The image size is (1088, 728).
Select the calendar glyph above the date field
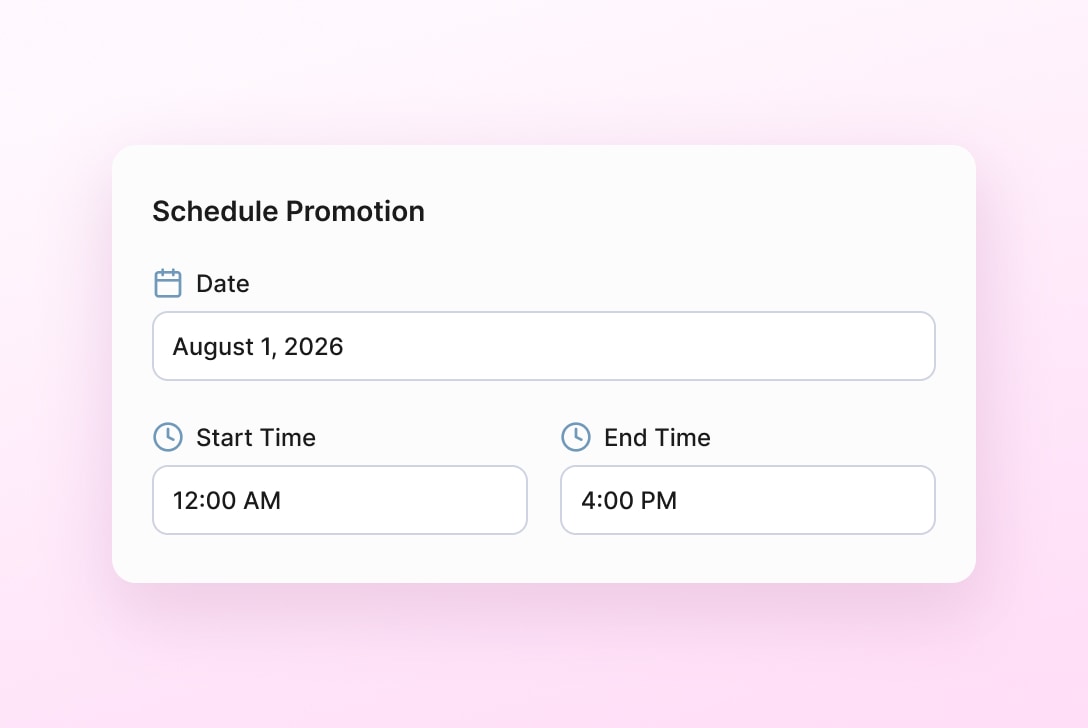coord(168,283)
